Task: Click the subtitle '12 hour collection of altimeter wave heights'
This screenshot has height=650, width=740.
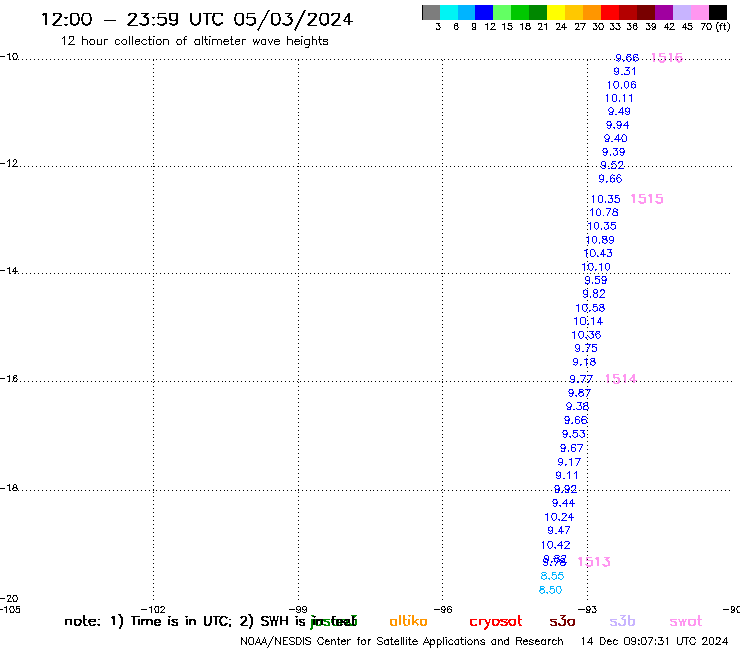Action: coord(194,41)
